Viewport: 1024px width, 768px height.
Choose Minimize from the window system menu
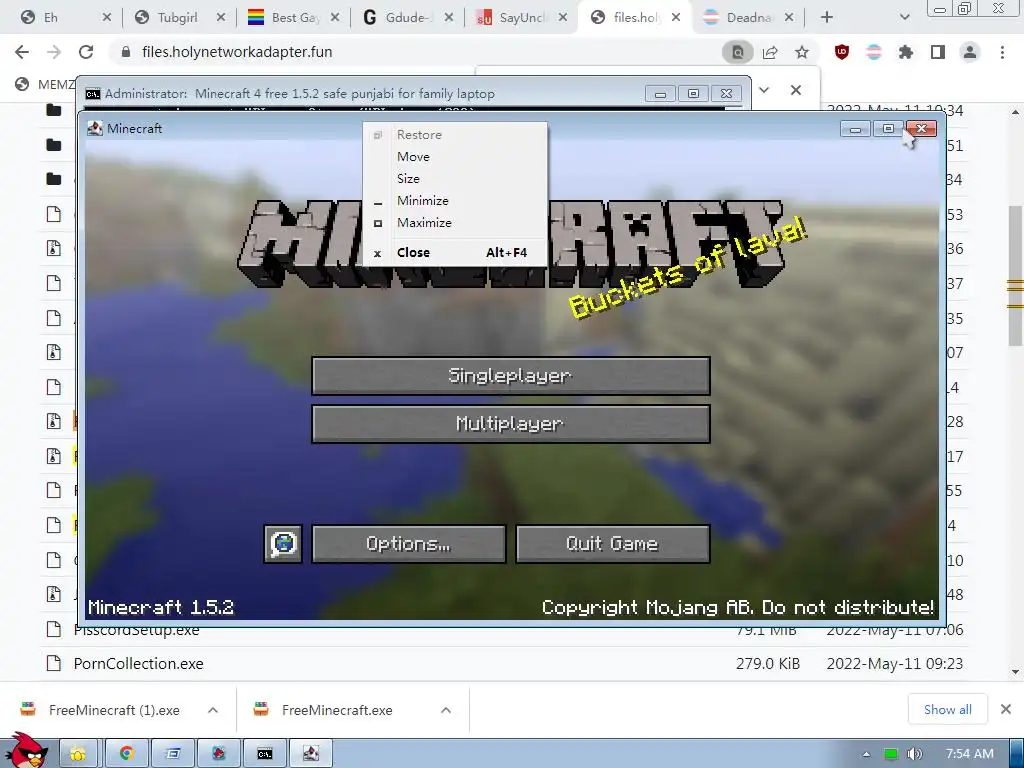(x=455, y=200)
